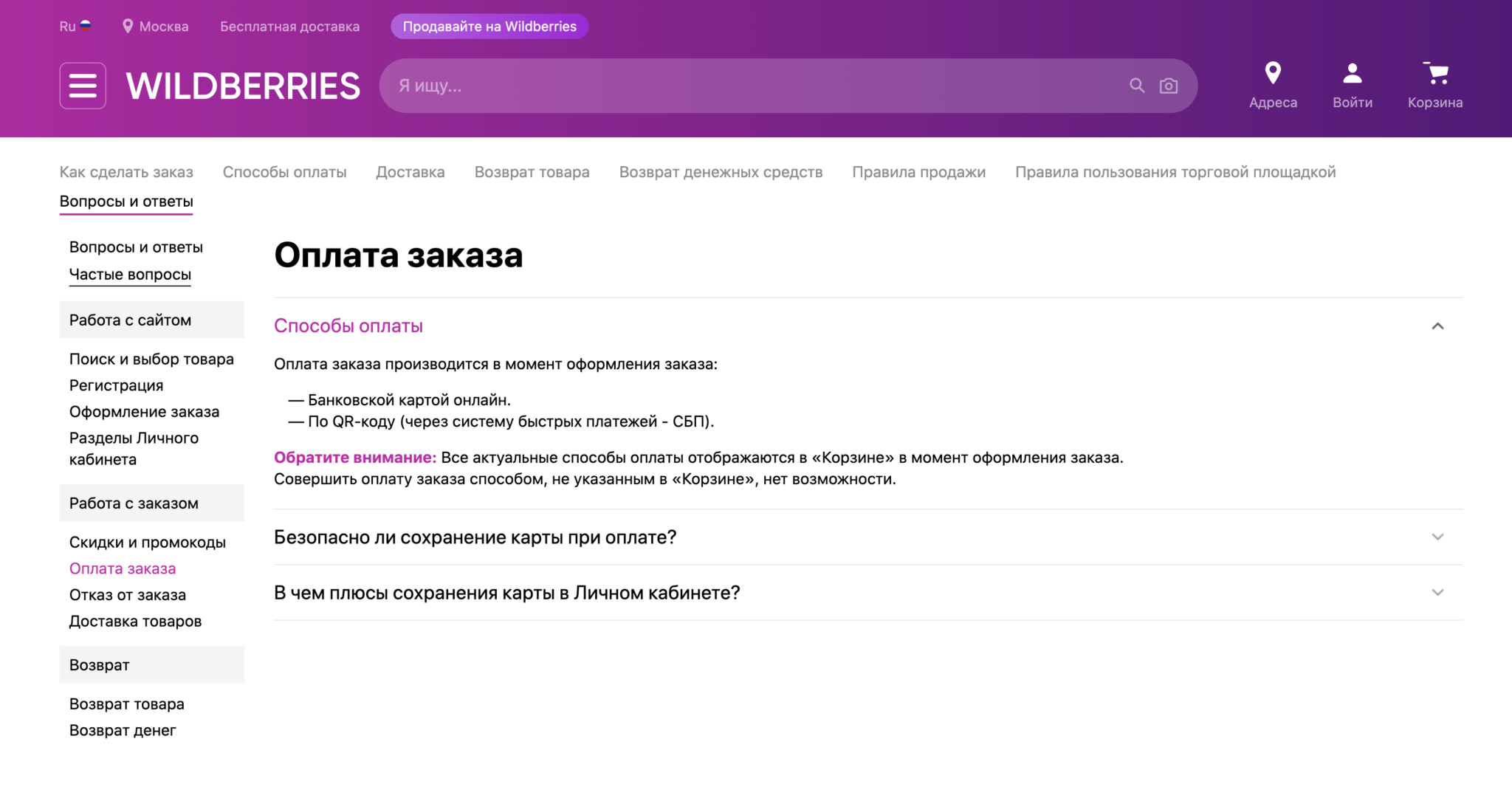The image size is (1512, 798).
Task: Switch language via Ru flag
Action: click(75, 27)
